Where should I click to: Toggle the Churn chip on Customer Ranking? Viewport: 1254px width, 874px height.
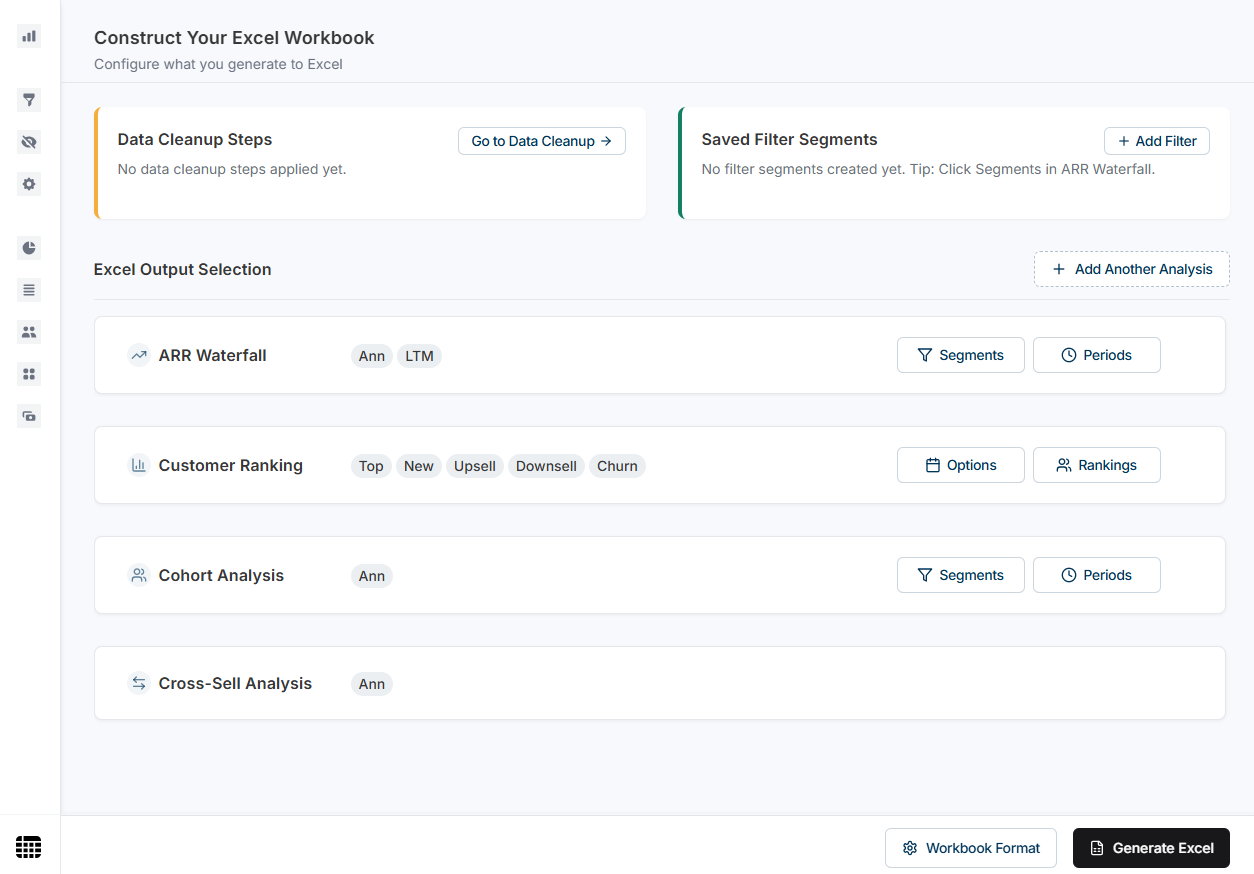[x=617, y=465]
